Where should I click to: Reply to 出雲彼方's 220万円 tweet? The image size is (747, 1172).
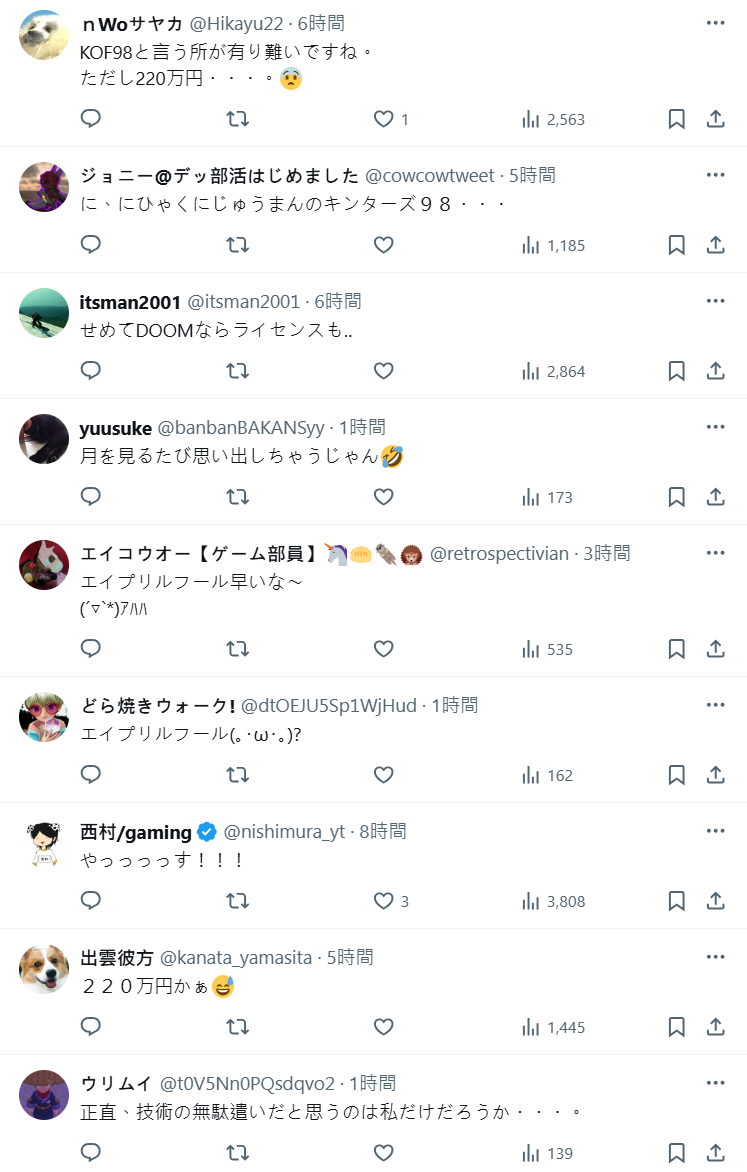pyautogui.click(x=91, y=1027)
